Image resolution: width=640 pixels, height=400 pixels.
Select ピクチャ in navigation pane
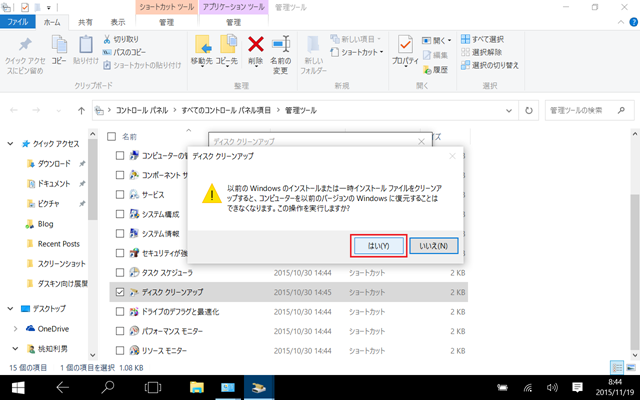click(x=49, y=204)
